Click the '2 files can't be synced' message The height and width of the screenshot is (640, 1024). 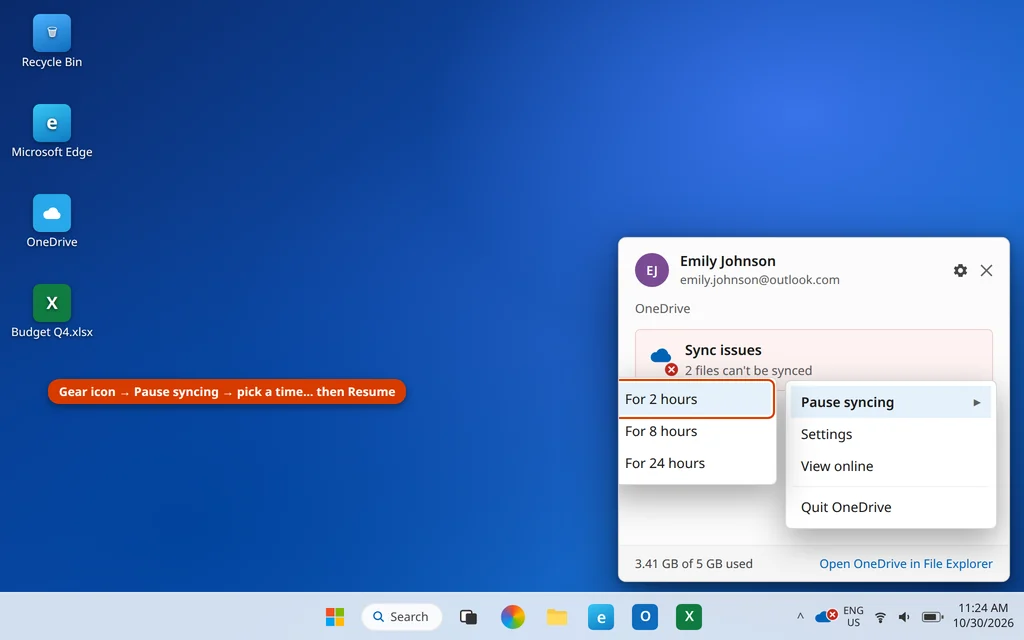pyautogui.click(x=748, y=370)
